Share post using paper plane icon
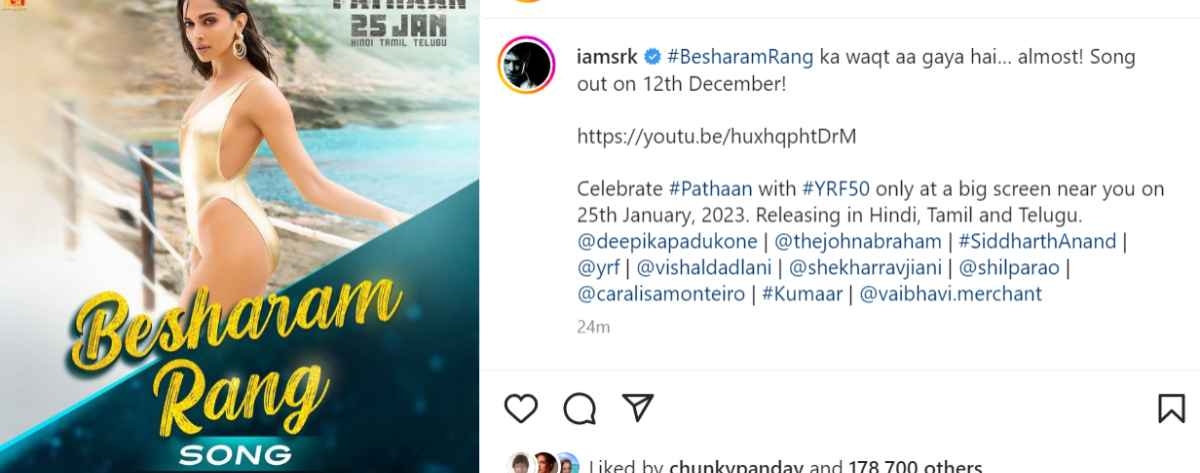 pos(638,407)
